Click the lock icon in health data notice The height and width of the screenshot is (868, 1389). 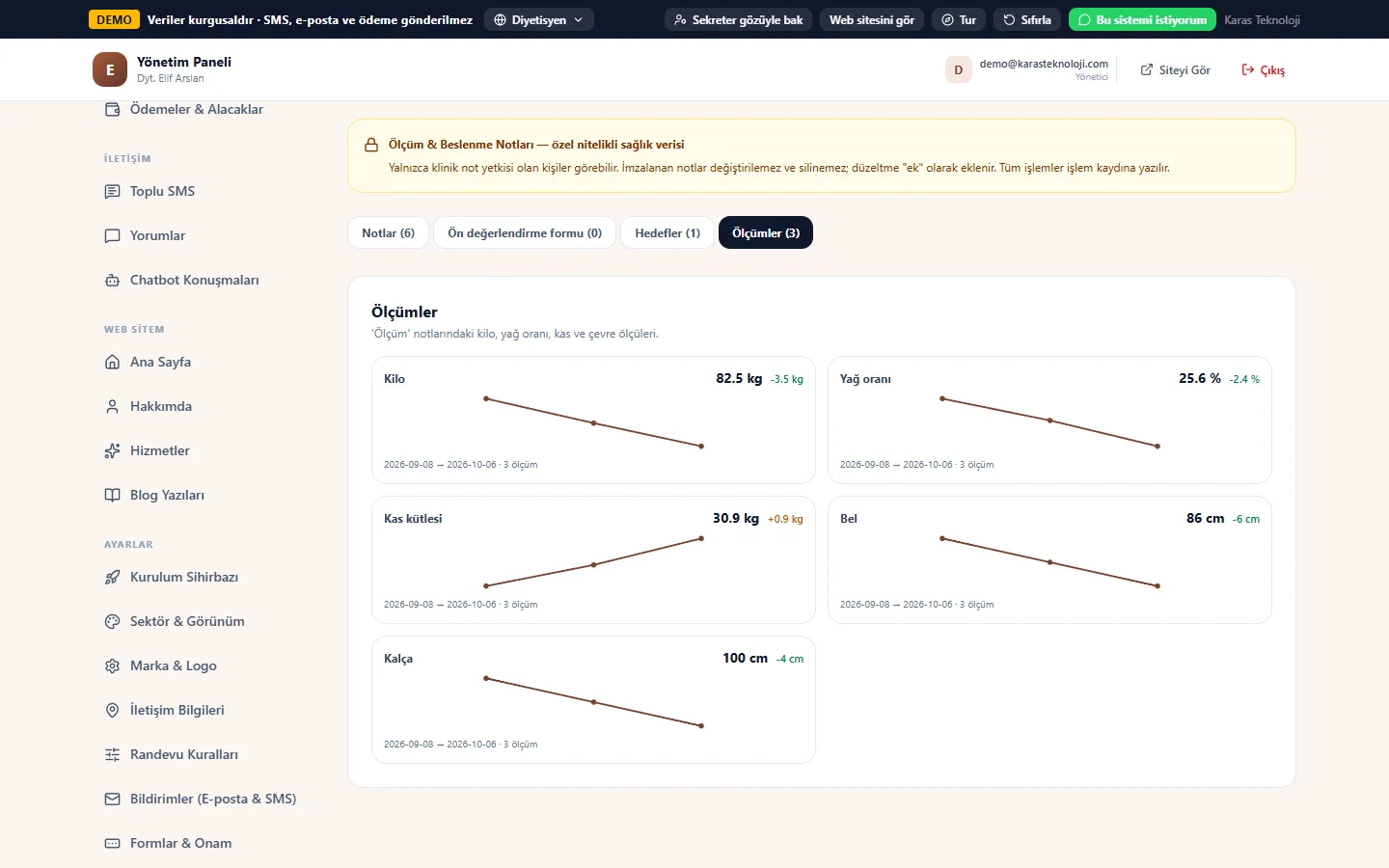point(371,145)
